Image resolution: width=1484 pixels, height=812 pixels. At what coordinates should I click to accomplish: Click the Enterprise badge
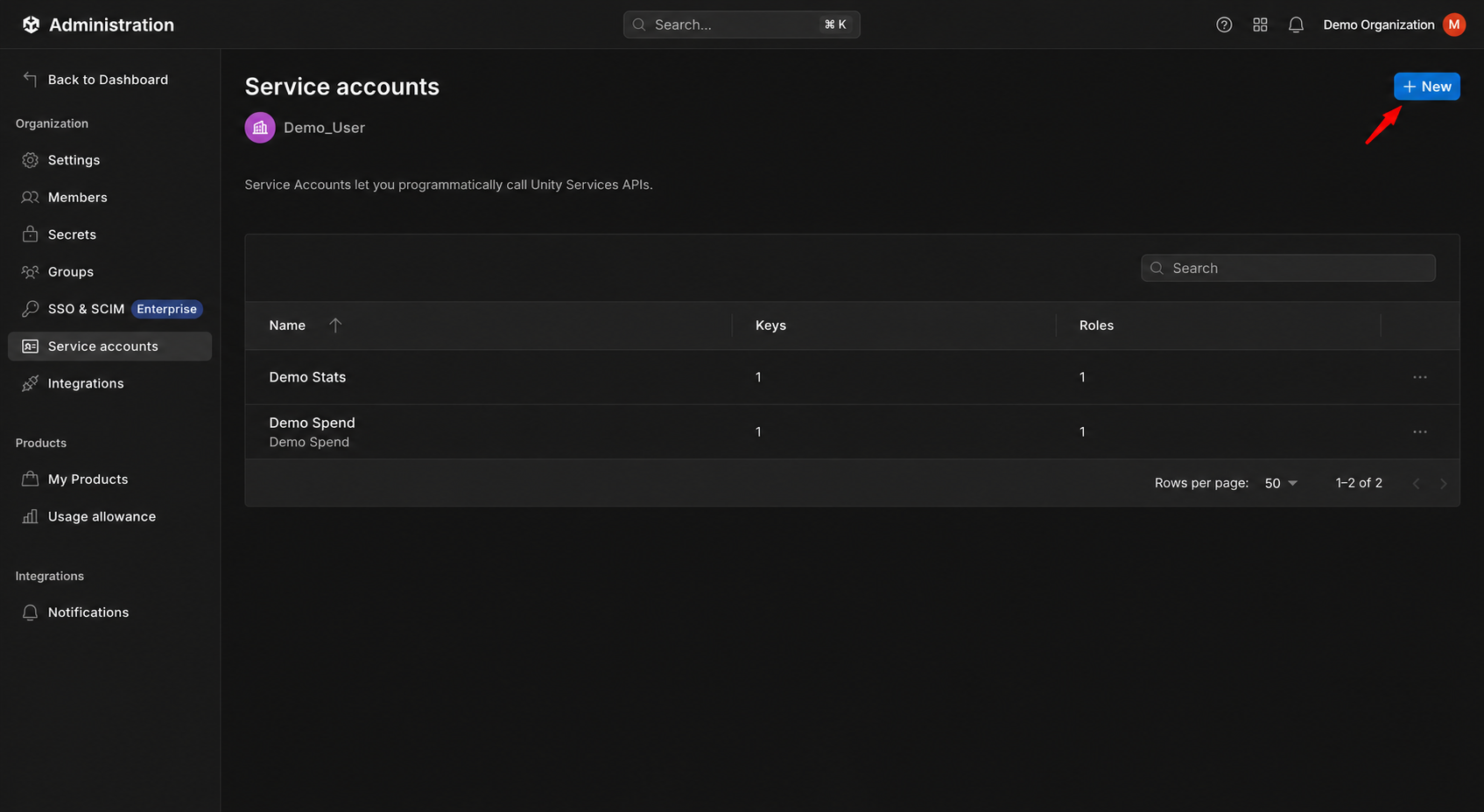(166, 309)
